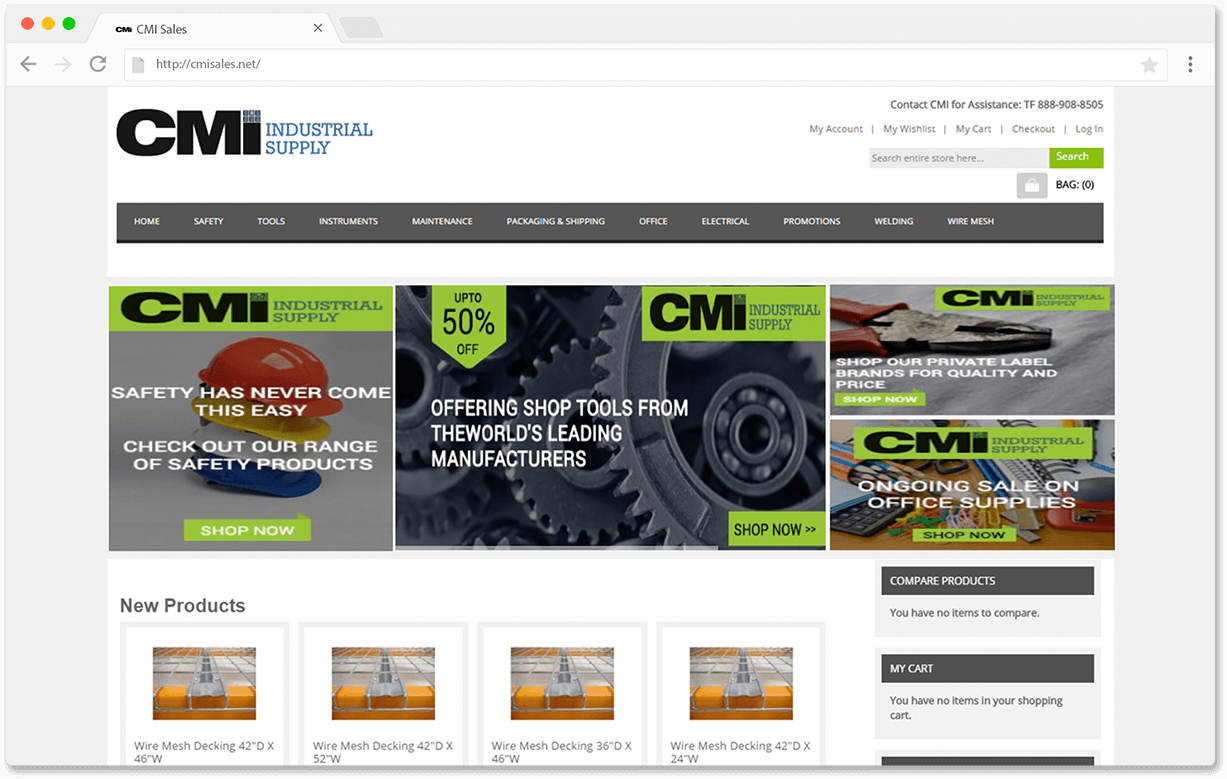Open thumbnail of Wire Mesh Decking 42"D X 46"W
Screen dimensions: 1227x779
[204, 683]
